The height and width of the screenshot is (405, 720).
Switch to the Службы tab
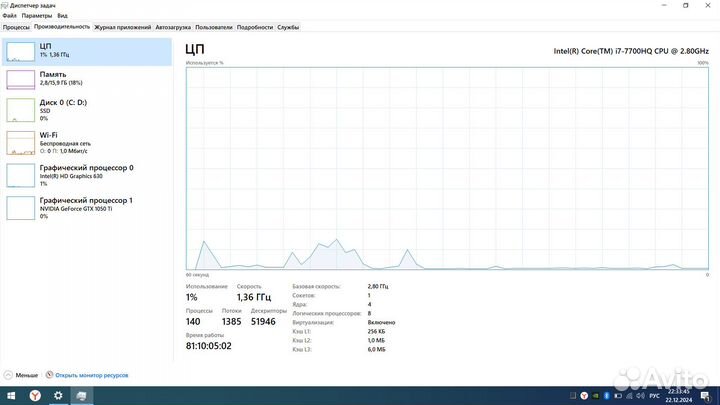(288, 28)
